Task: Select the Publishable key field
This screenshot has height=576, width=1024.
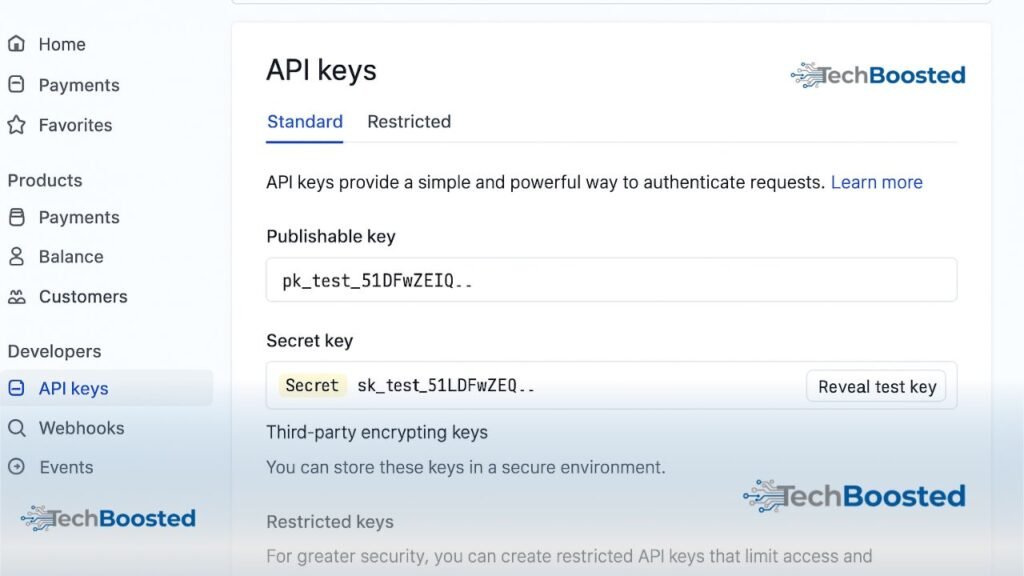Action: [x=610, y=280]
